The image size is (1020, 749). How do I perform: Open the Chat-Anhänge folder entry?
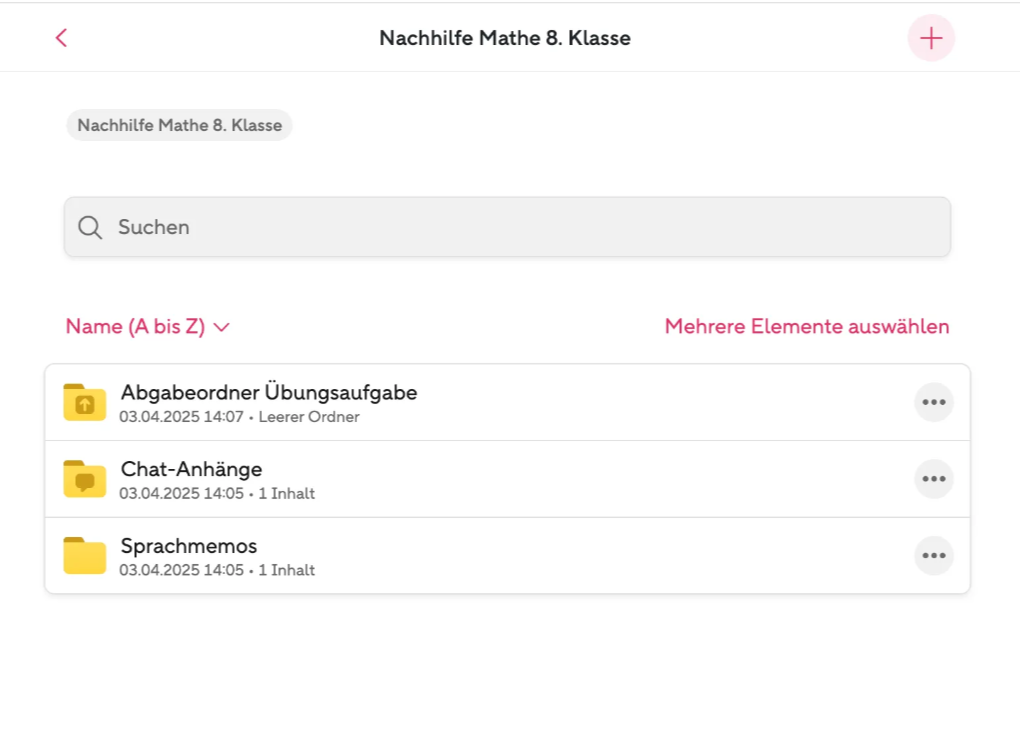pyautogui.click(x=507, y=479)
